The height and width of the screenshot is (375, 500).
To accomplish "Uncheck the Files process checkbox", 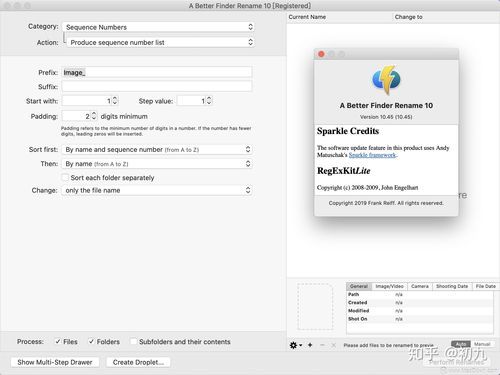I will point(58,342).
